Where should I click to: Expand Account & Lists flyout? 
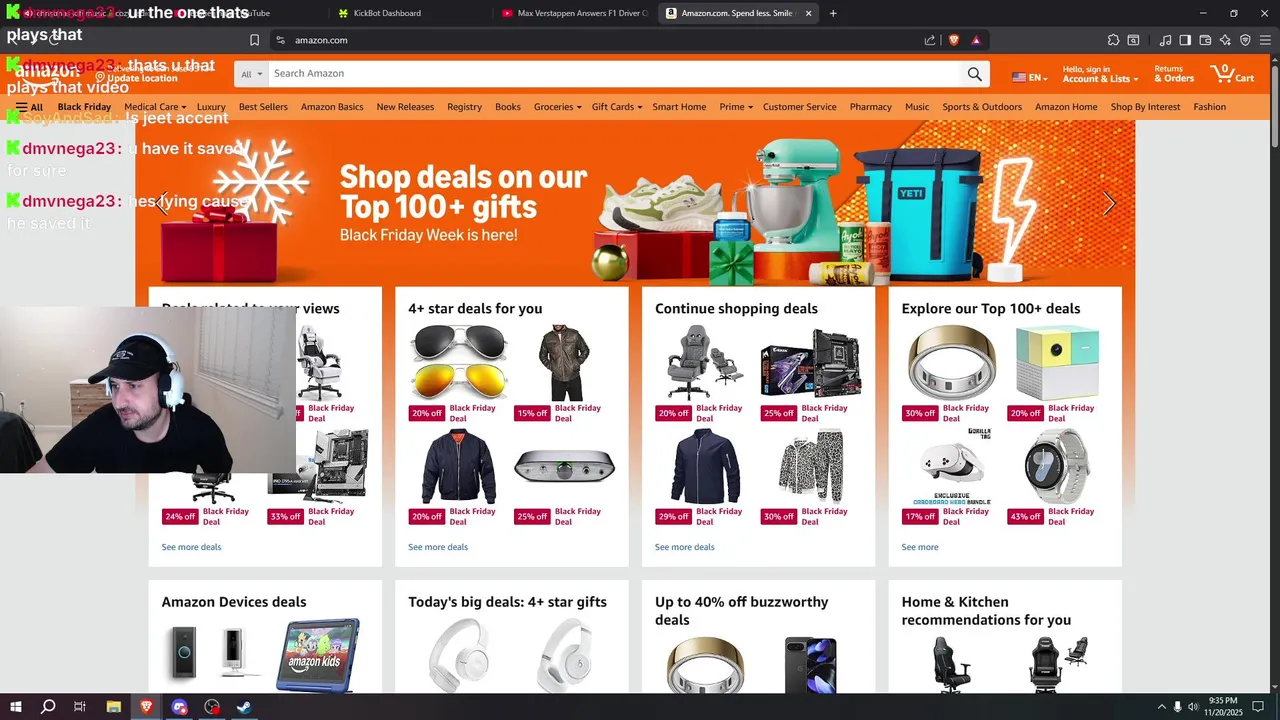click(x=1100, y=74)
